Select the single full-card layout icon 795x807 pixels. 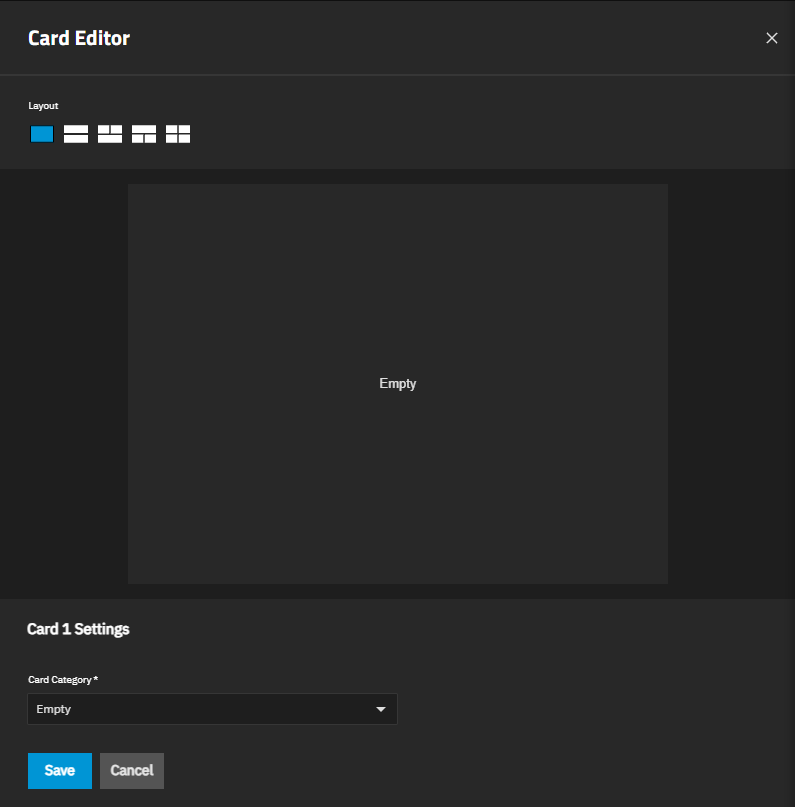tap(42, 134)
